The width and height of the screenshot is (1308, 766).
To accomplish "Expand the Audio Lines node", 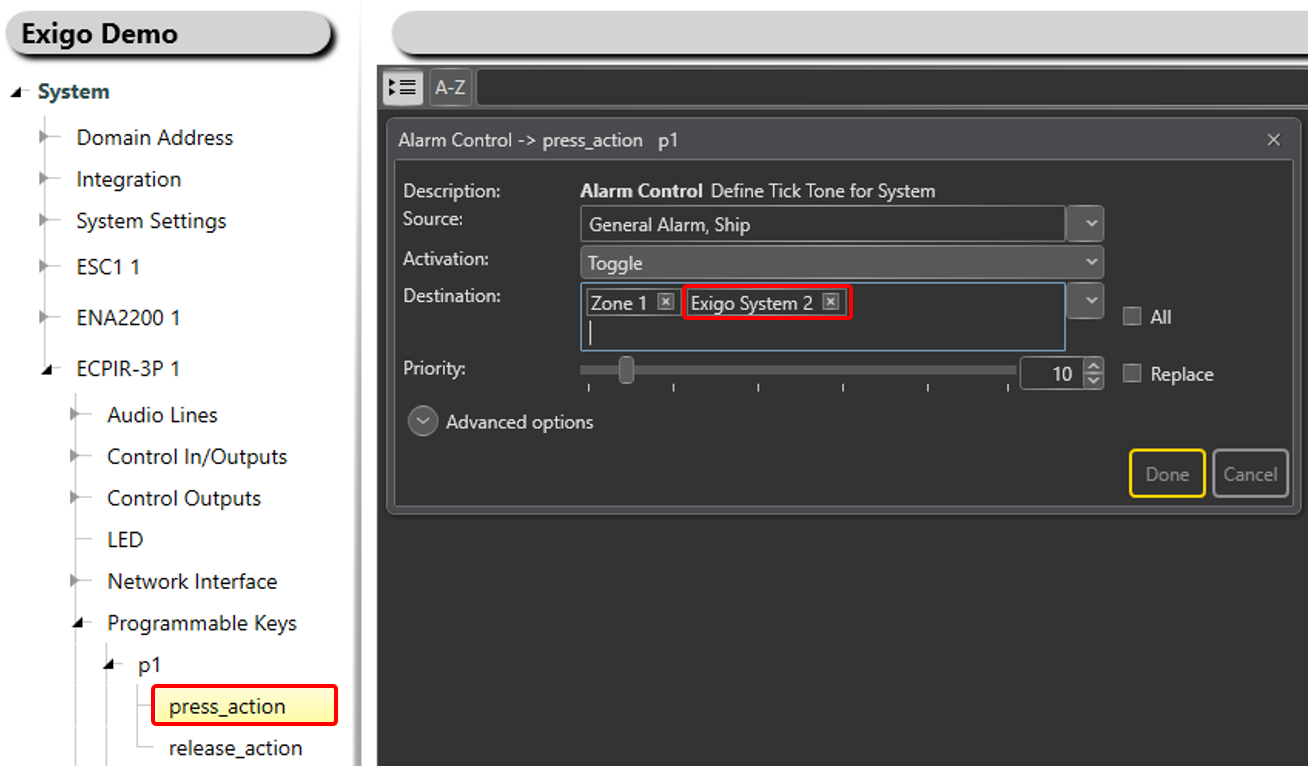I will click(x=76, y=414).
